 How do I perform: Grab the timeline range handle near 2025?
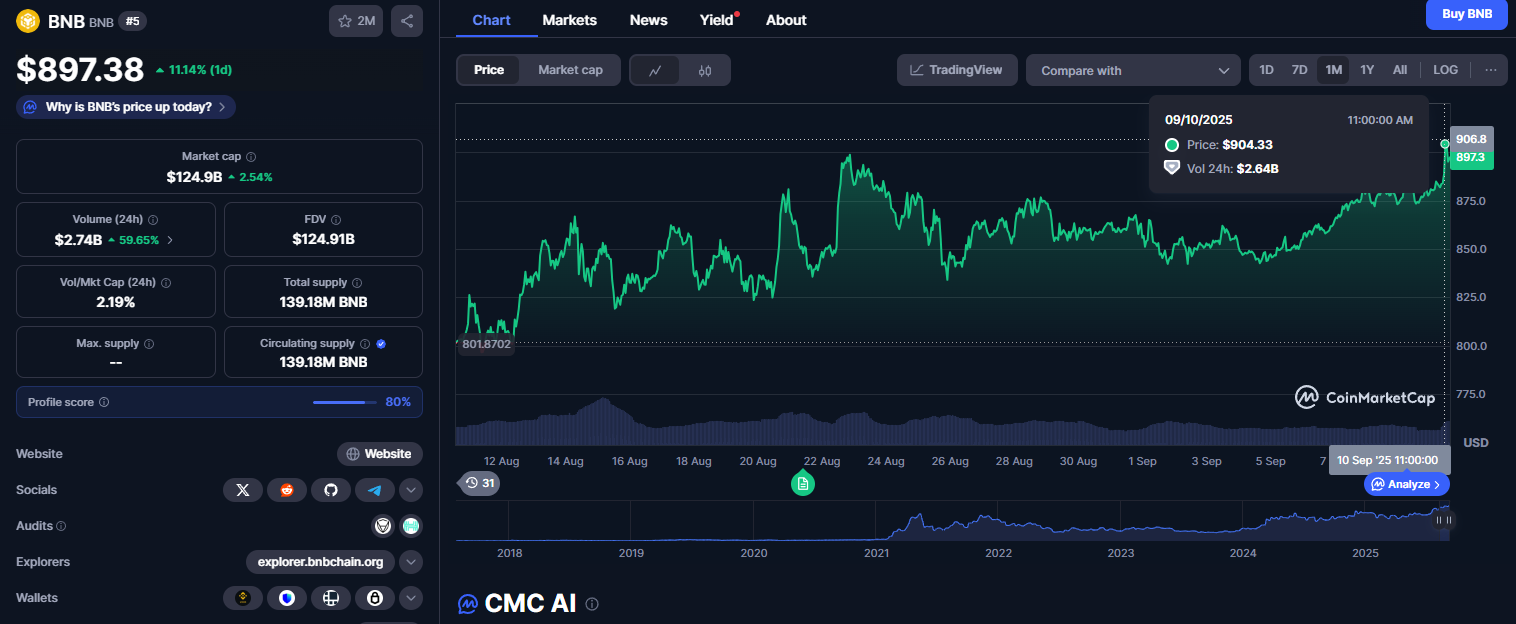[1443, 520]
